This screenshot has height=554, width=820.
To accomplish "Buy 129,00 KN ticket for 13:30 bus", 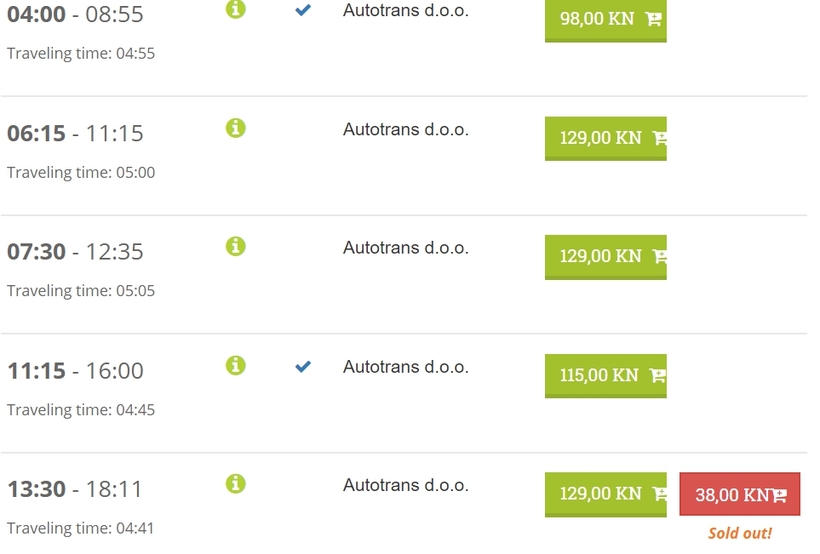I will pyautogui.click(x=606, y=494).
